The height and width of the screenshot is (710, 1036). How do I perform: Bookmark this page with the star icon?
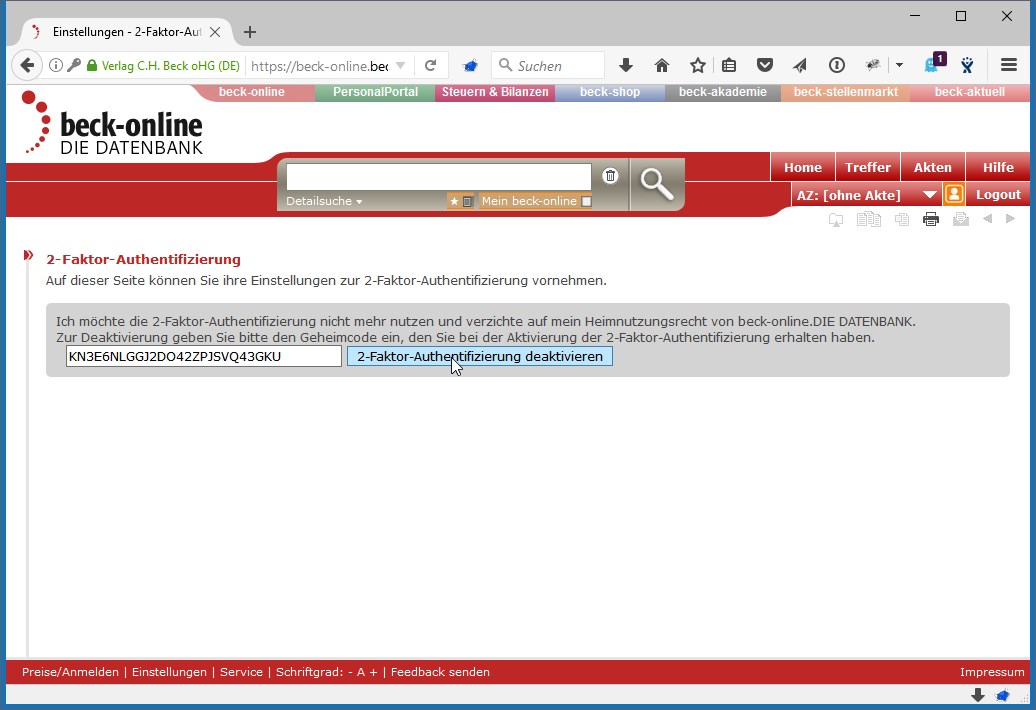point(698,65)
